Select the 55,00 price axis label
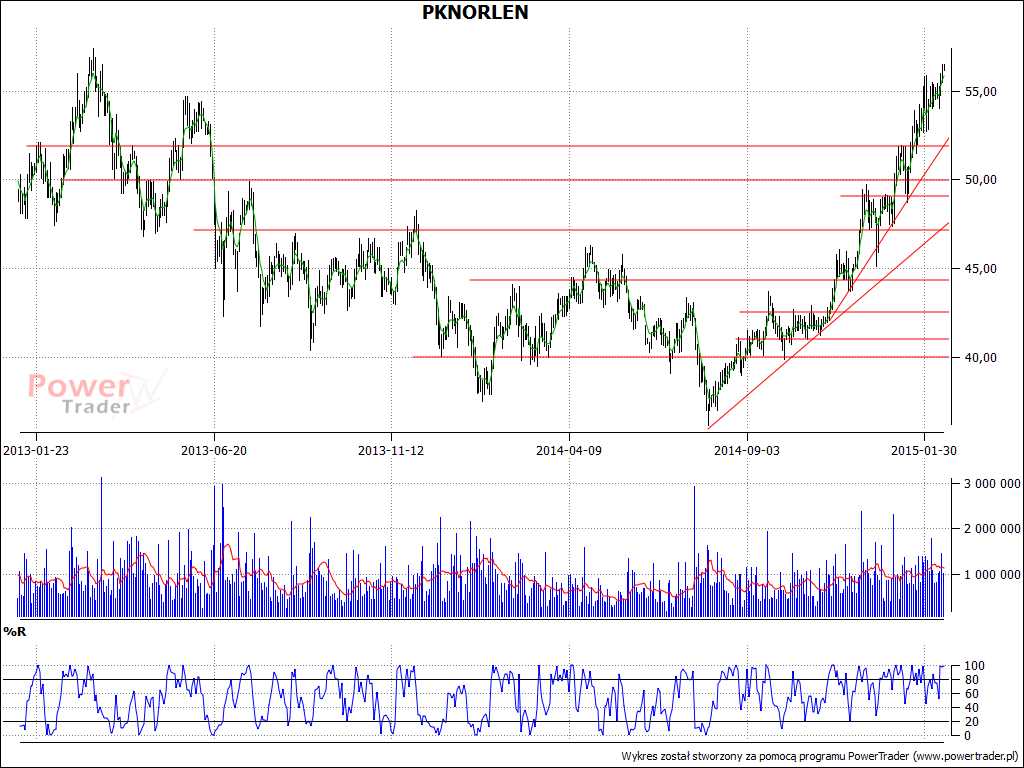This screenshot has height=768, width=1024. pos(981,91)
